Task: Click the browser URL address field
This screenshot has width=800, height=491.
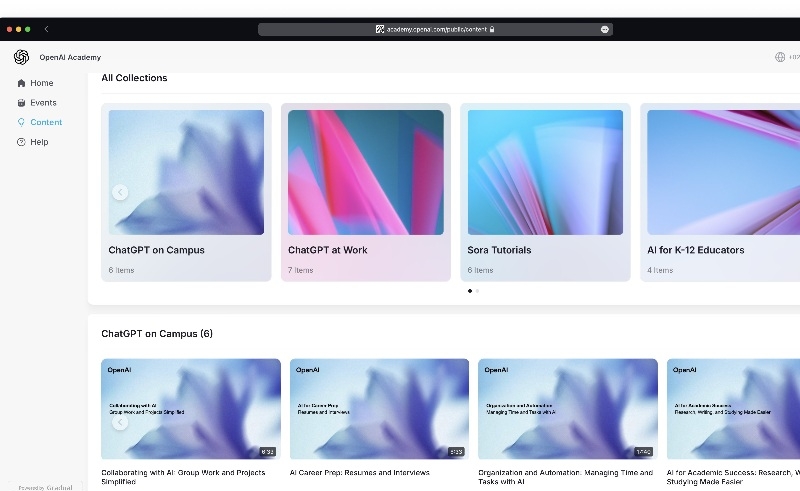Action: [435, 29]
